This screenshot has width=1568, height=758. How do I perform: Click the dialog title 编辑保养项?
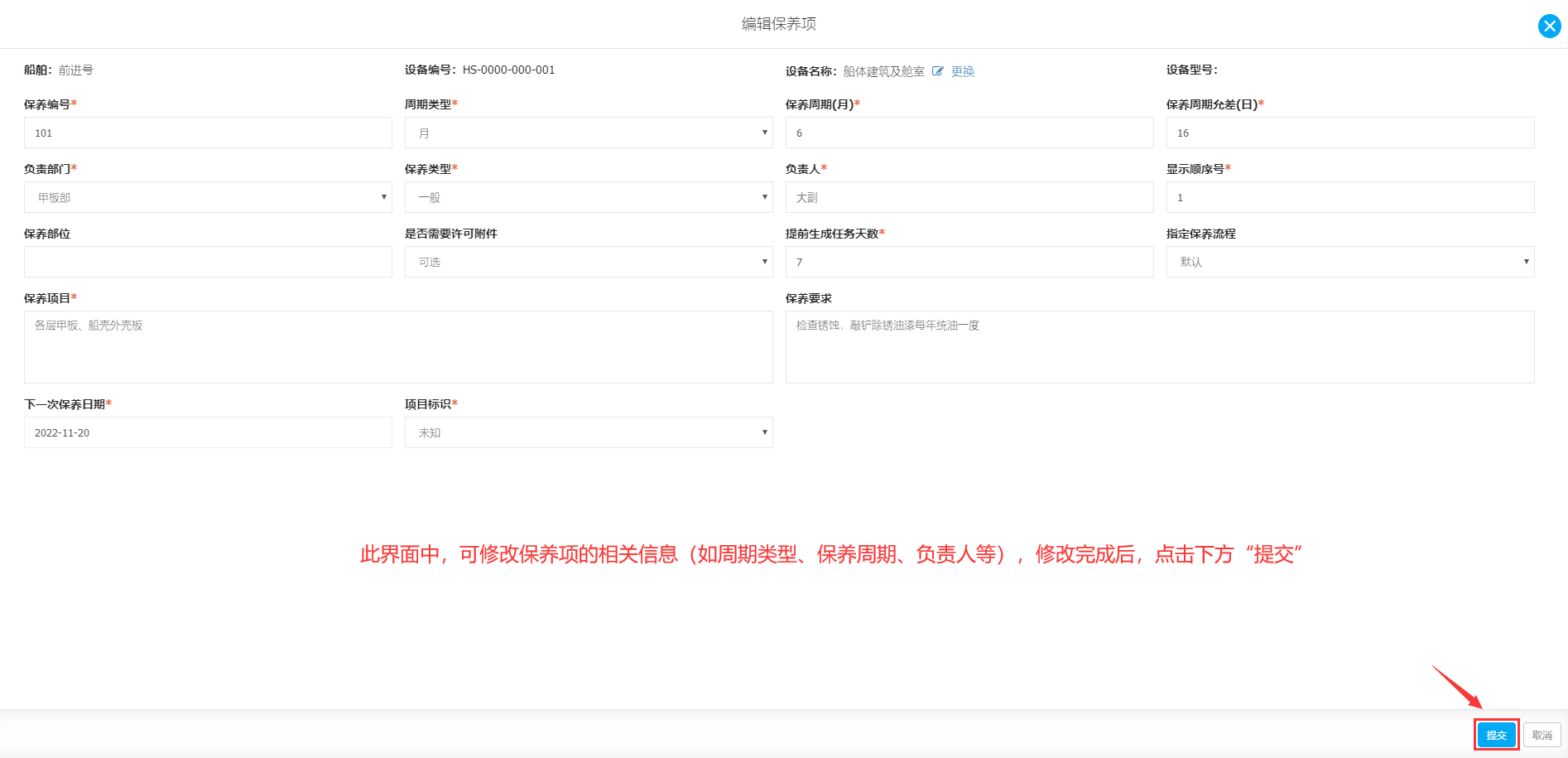tap(779, 24)
